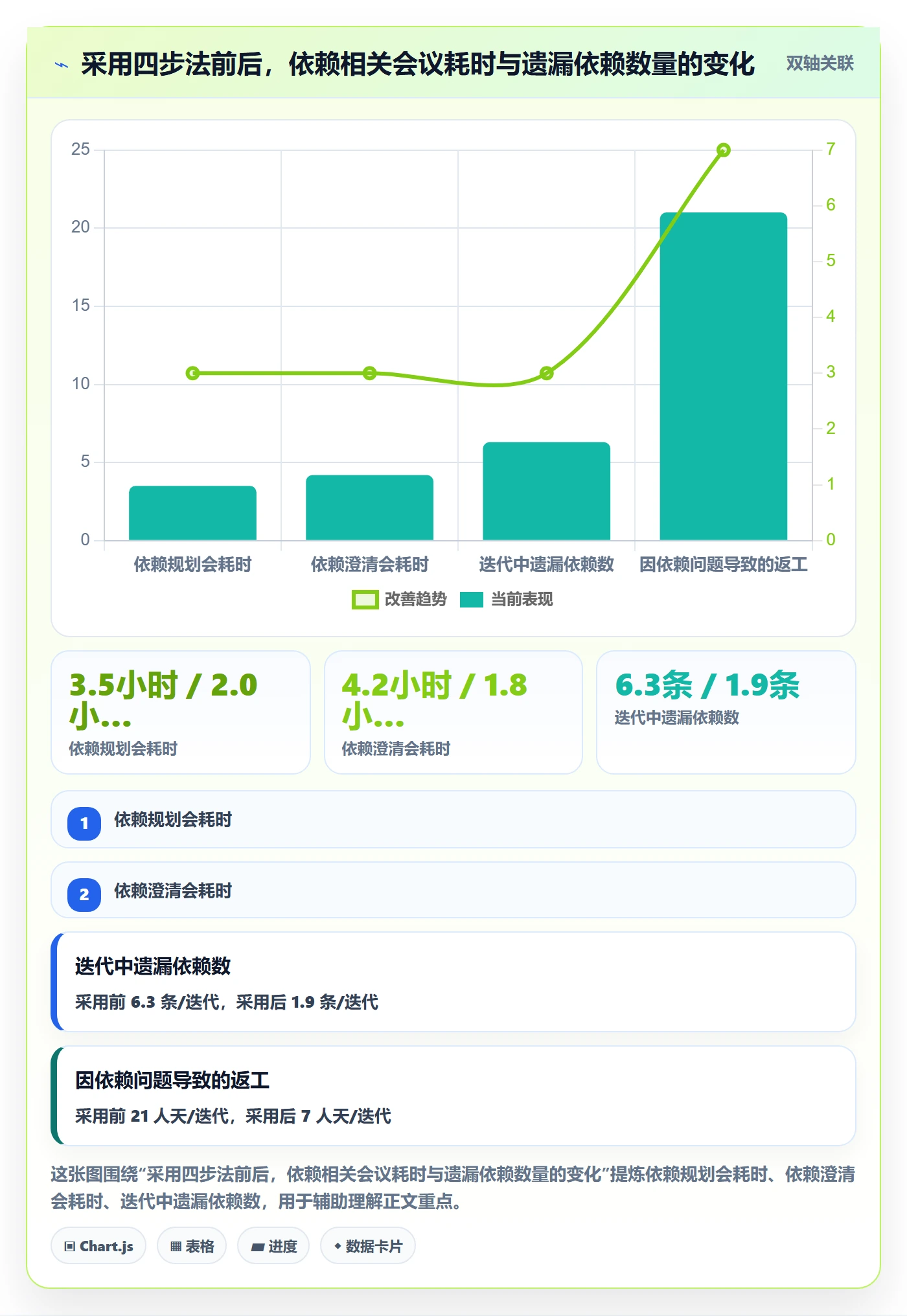Click the 依赖澄清会耗时 bar in chart
Viewport: 907px width, 1316px height.
369,508
